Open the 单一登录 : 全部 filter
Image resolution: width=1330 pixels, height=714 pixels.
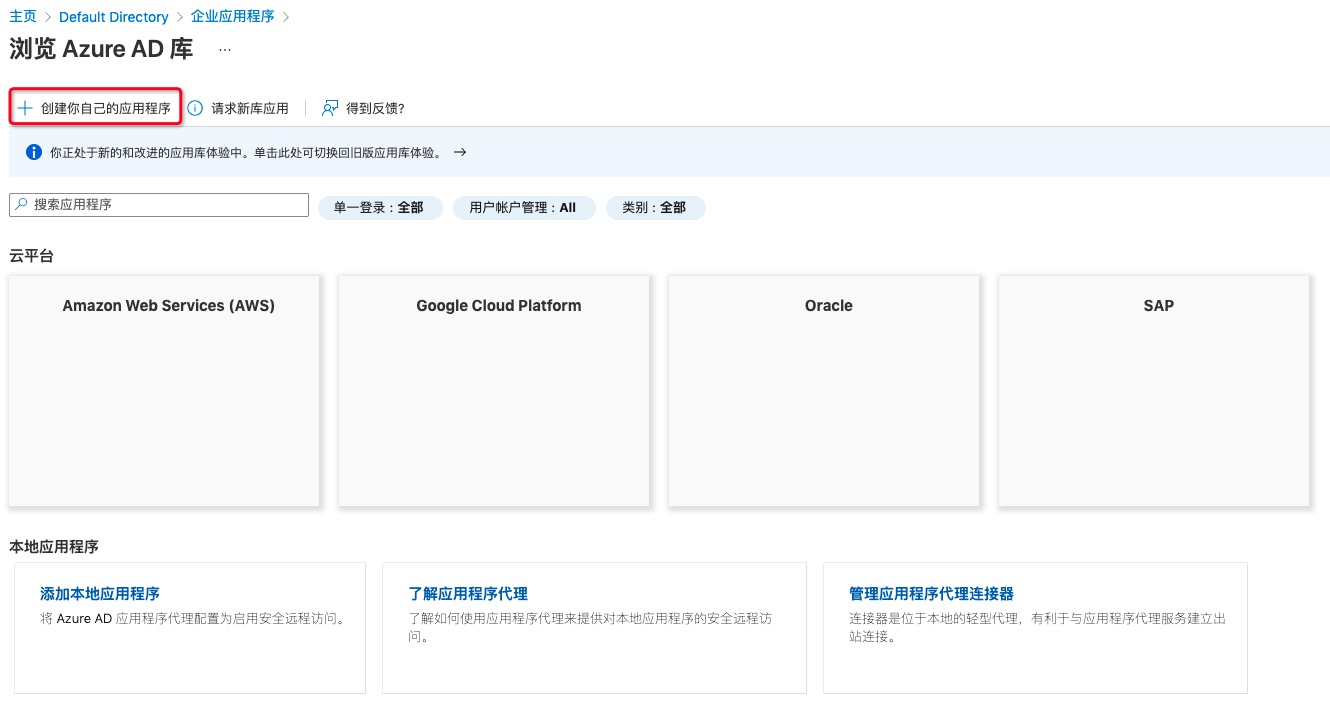pyautogui.click(x=379, y=208)
